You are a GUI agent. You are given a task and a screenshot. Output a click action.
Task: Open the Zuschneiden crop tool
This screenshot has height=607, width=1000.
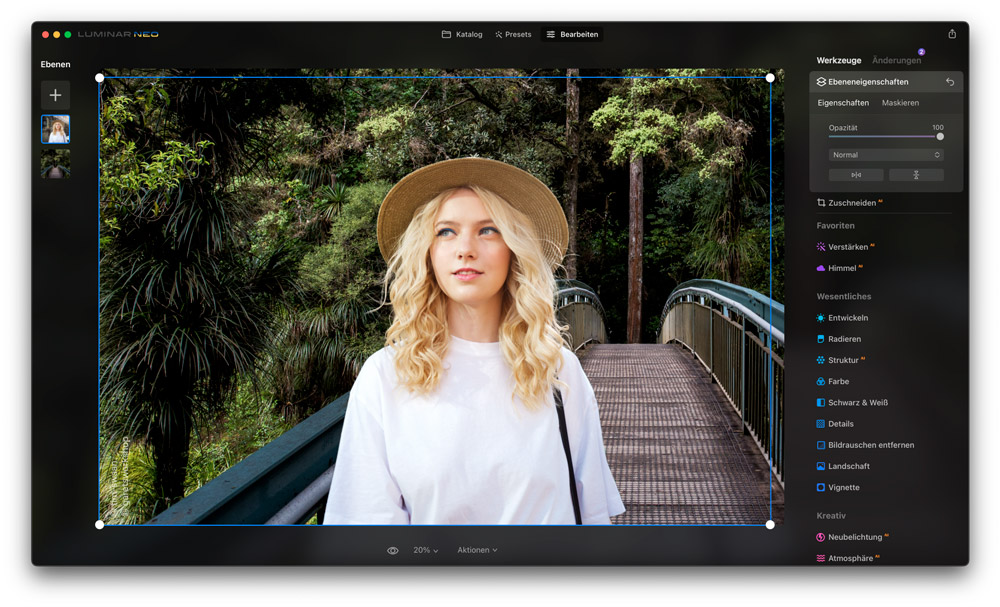pos(849,203)
